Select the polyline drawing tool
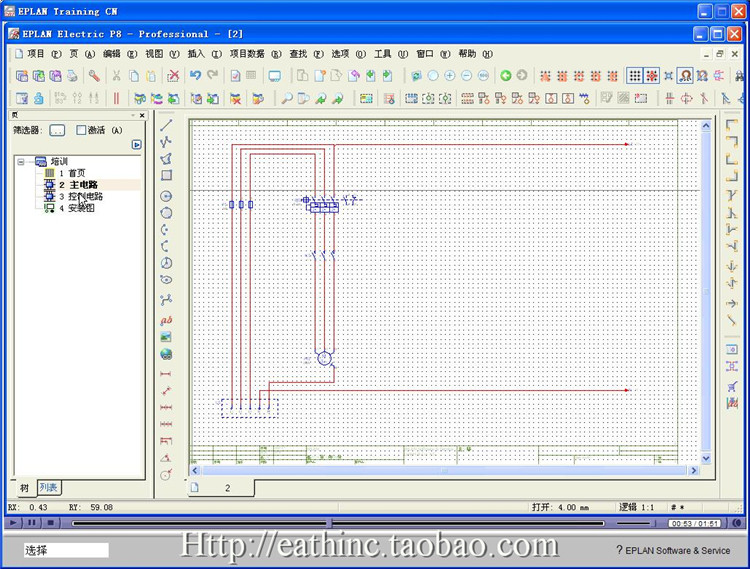This screenshot has width=750, height=569. point(166,142)
